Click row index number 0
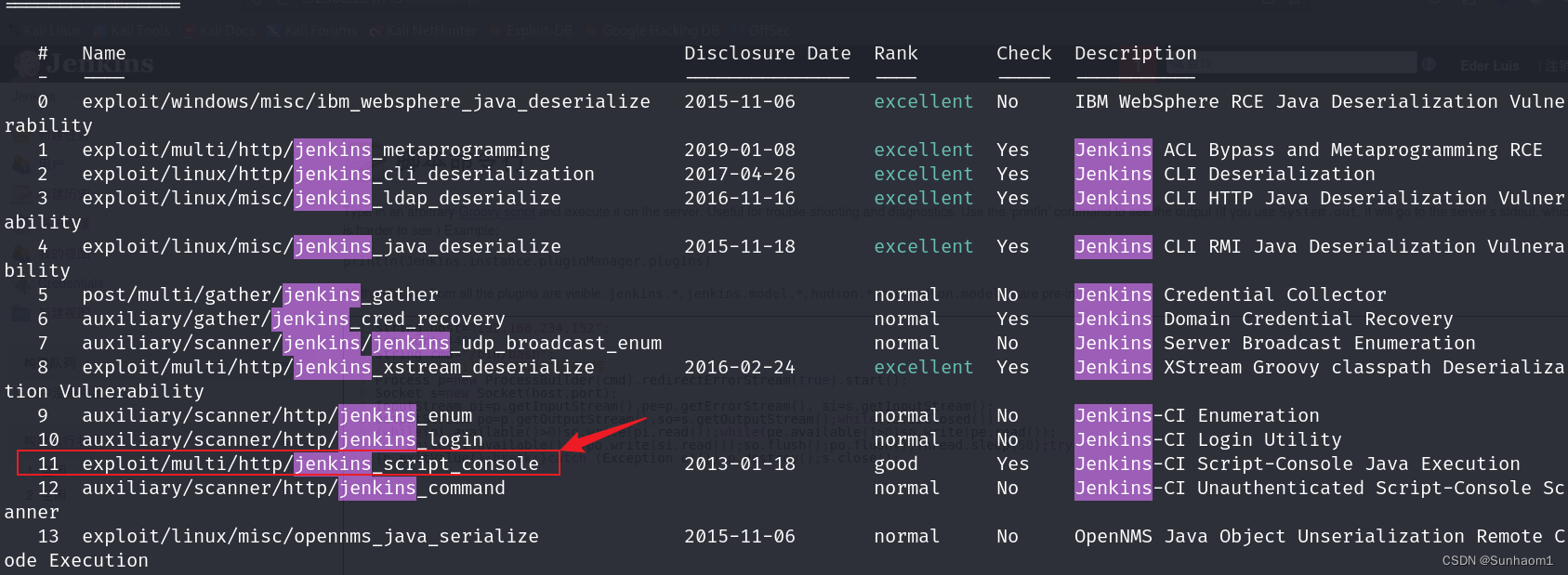 tap(43, 101)
